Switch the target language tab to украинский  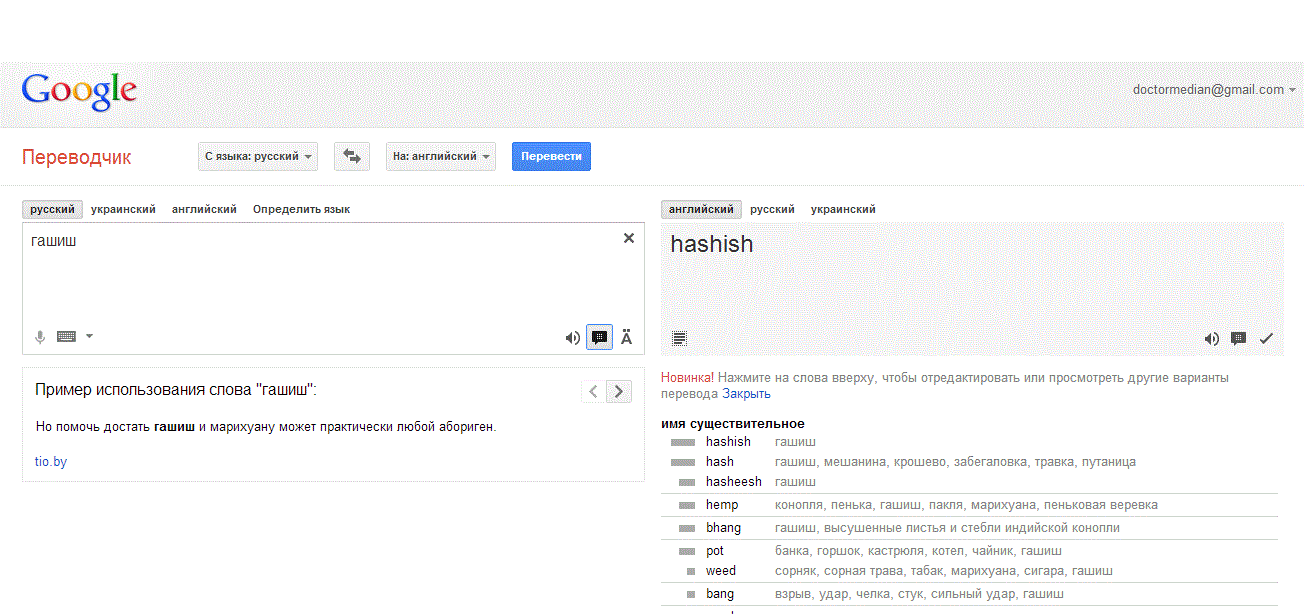tap(843, 210)
